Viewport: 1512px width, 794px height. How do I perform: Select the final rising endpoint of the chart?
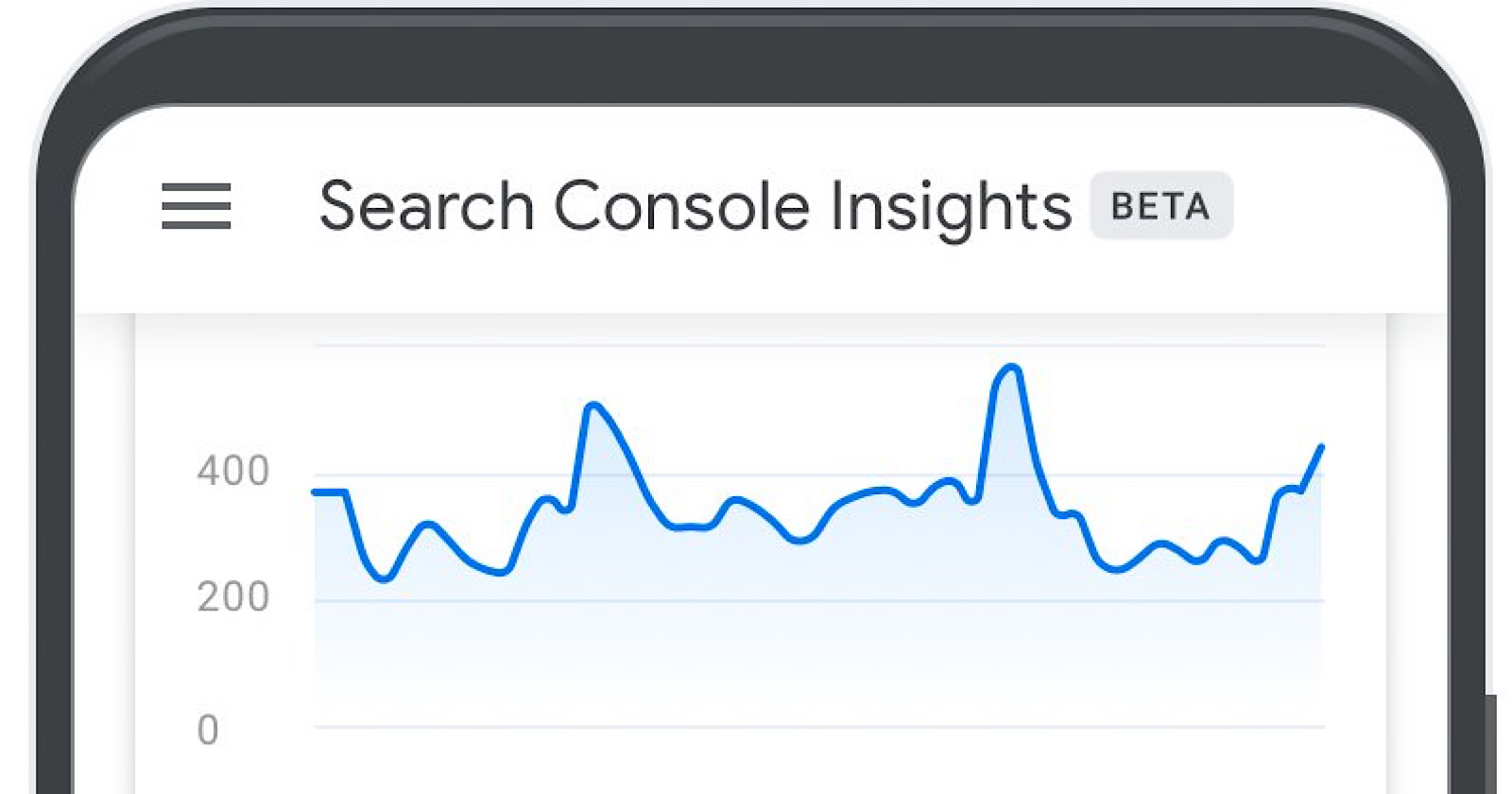tap(1321, 446)
